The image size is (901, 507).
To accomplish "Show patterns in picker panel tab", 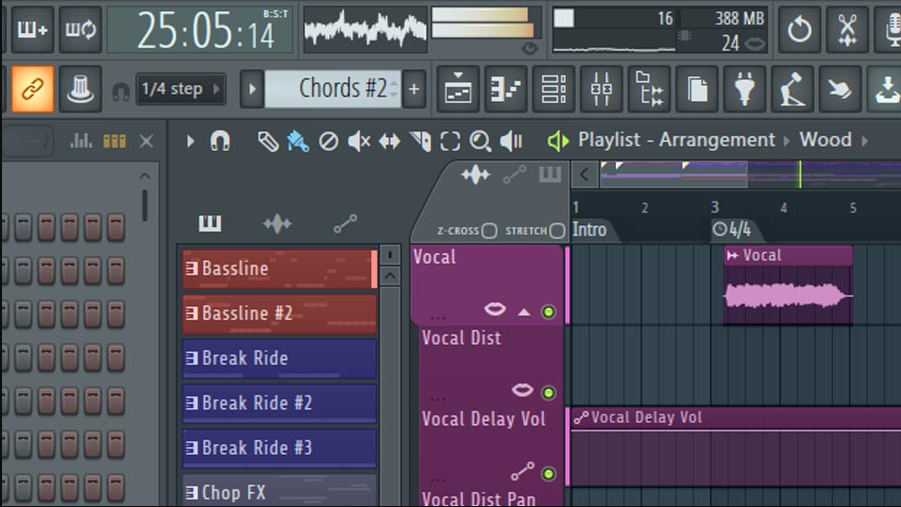I will pos(210,223).
